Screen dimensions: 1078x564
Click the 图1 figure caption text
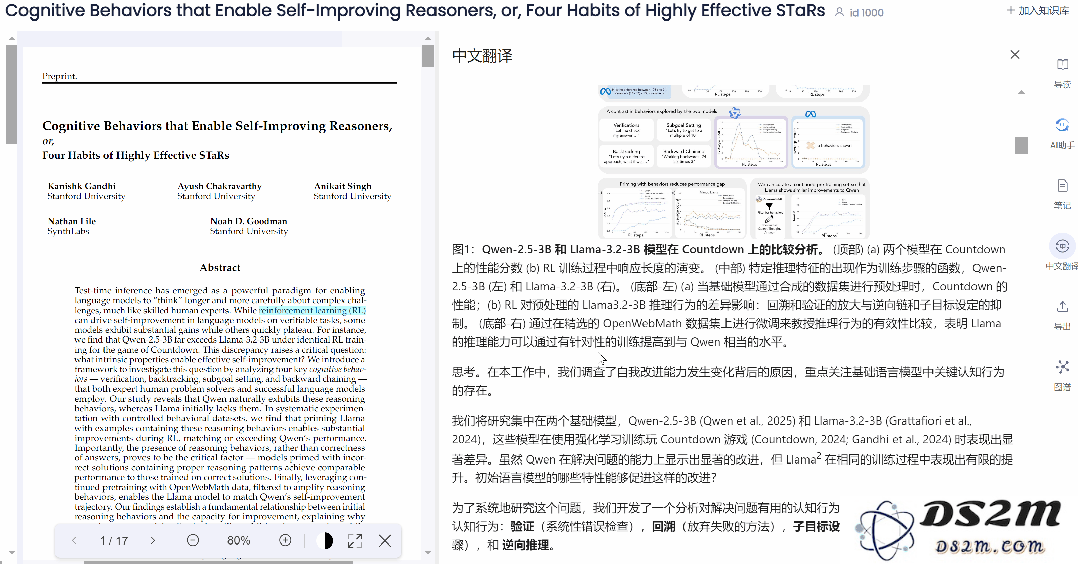click(729, 296)
